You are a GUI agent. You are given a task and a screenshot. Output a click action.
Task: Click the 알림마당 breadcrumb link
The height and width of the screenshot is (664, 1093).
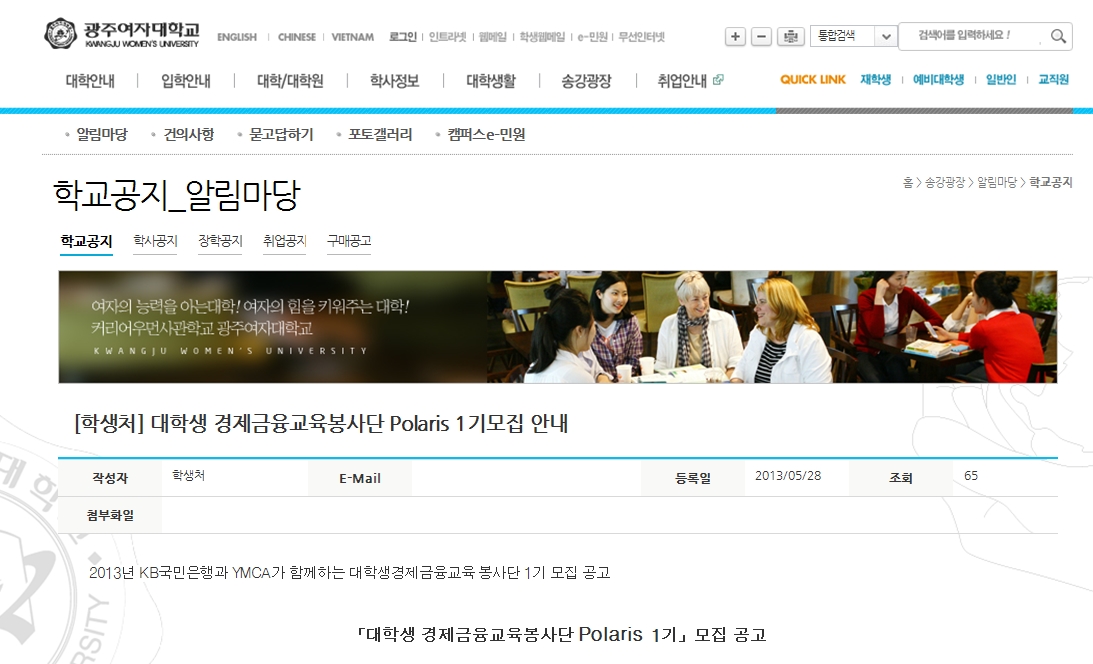point(997,183)
